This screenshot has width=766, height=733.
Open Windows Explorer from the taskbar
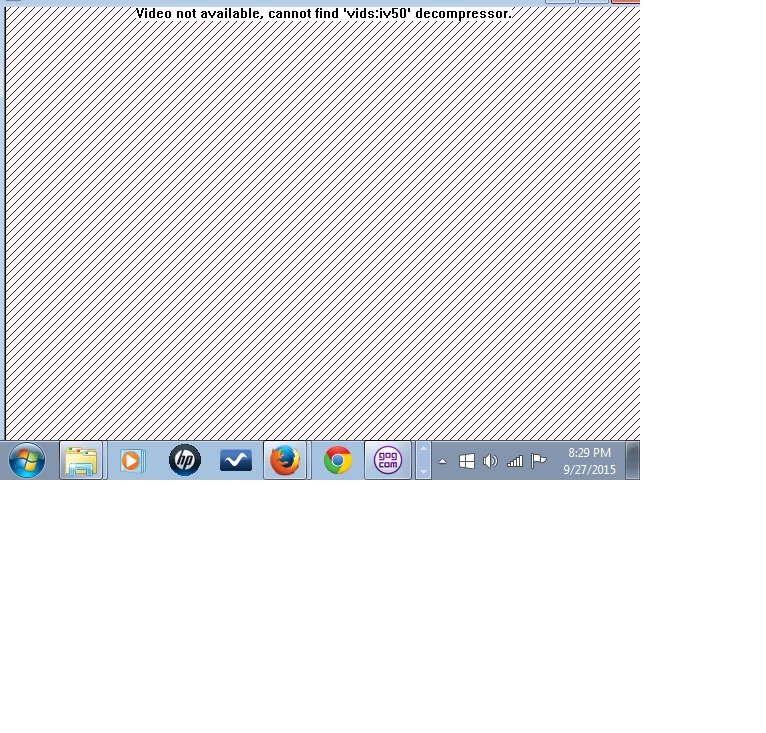click(81, 460)
